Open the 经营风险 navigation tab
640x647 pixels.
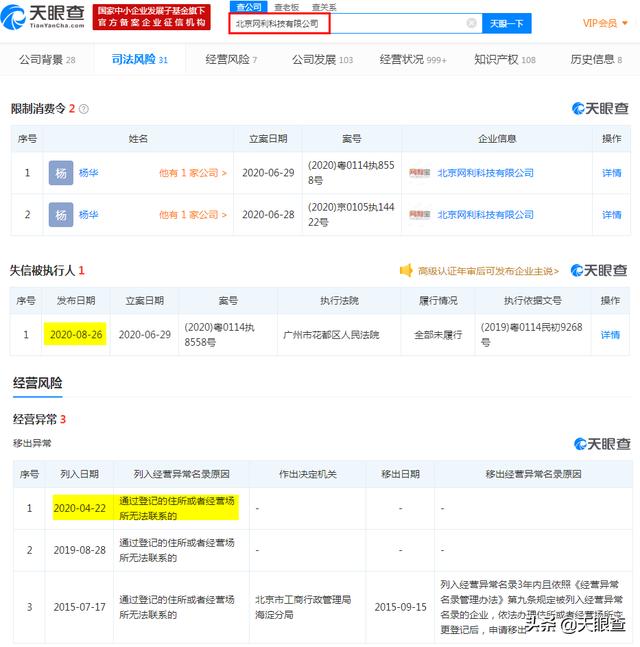tap(231, 60)
